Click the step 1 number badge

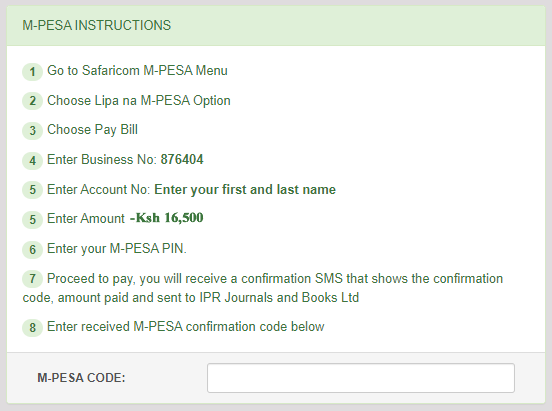click(x=32, y=72)
